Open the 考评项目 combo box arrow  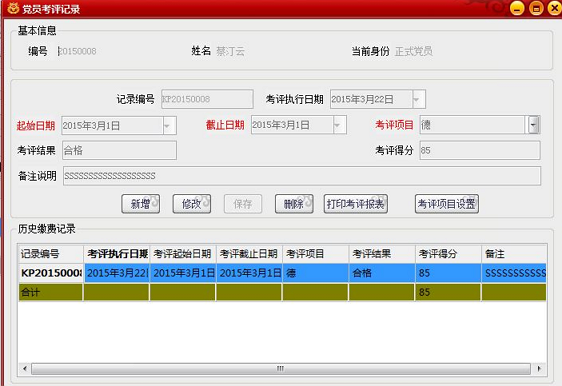(534, 125)
